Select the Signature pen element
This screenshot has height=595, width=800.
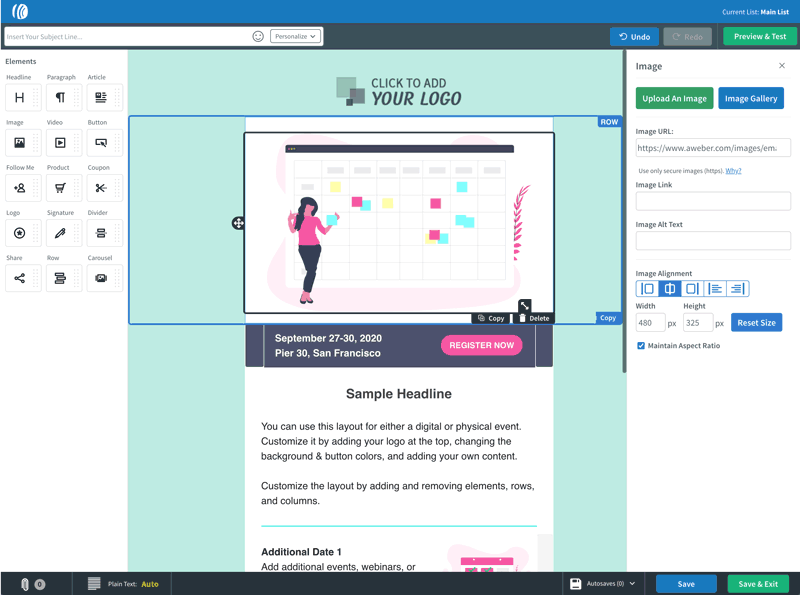[x=60, y=233]
